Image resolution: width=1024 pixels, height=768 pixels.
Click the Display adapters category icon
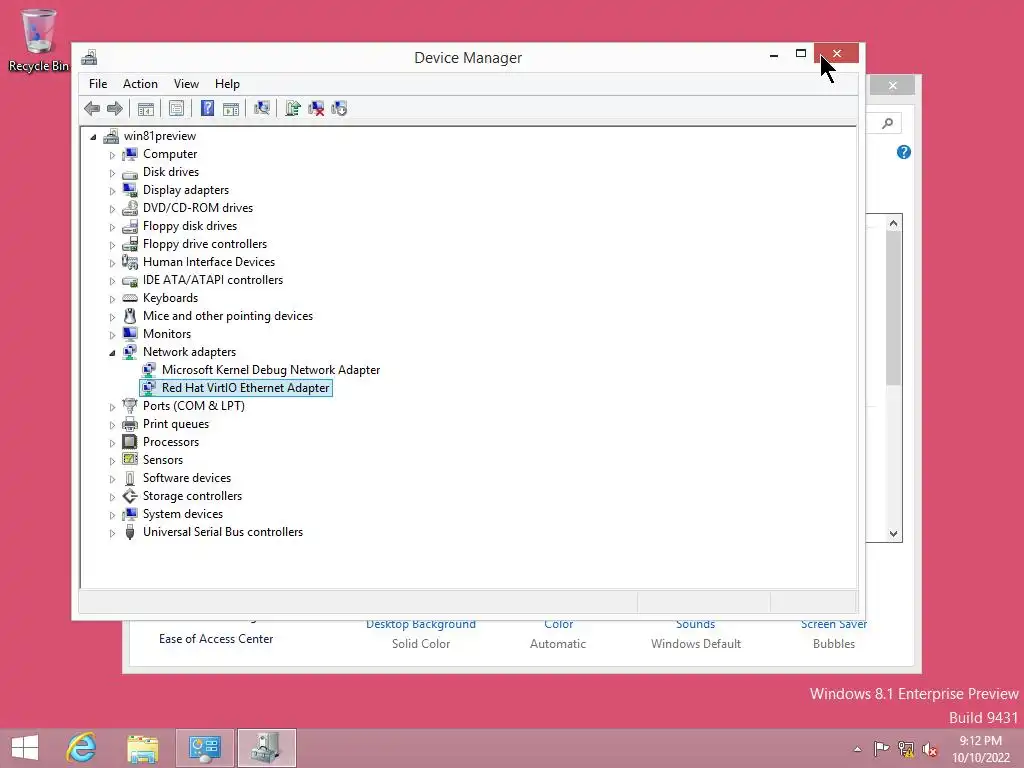130,189
